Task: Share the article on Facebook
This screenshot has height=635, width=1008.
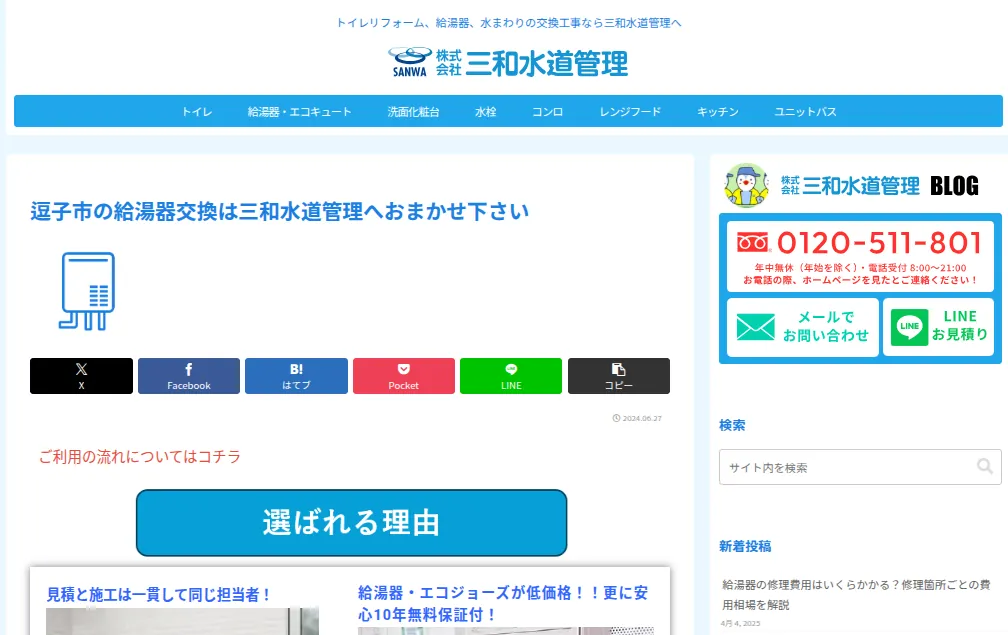Action: pyautogui.click(x=188, y=376)
